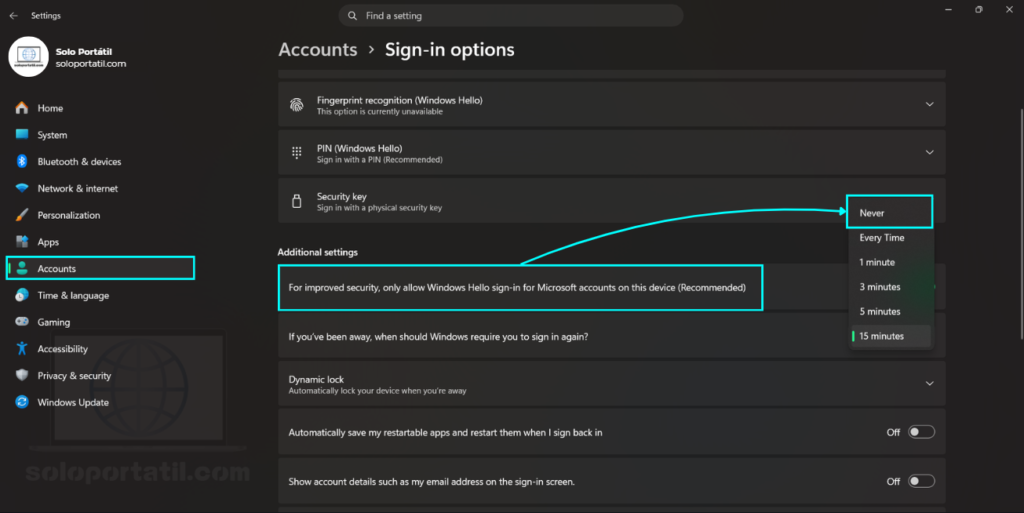
Task: Choose 5 minutes from the list
Action: [x=889, y=311]
